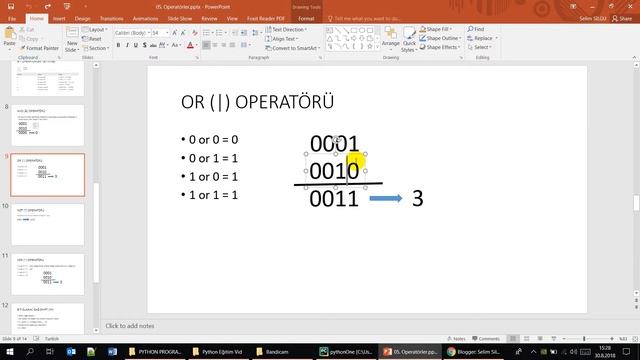Open Align Text dropdown
640x360 pixels.
(282, 39)
